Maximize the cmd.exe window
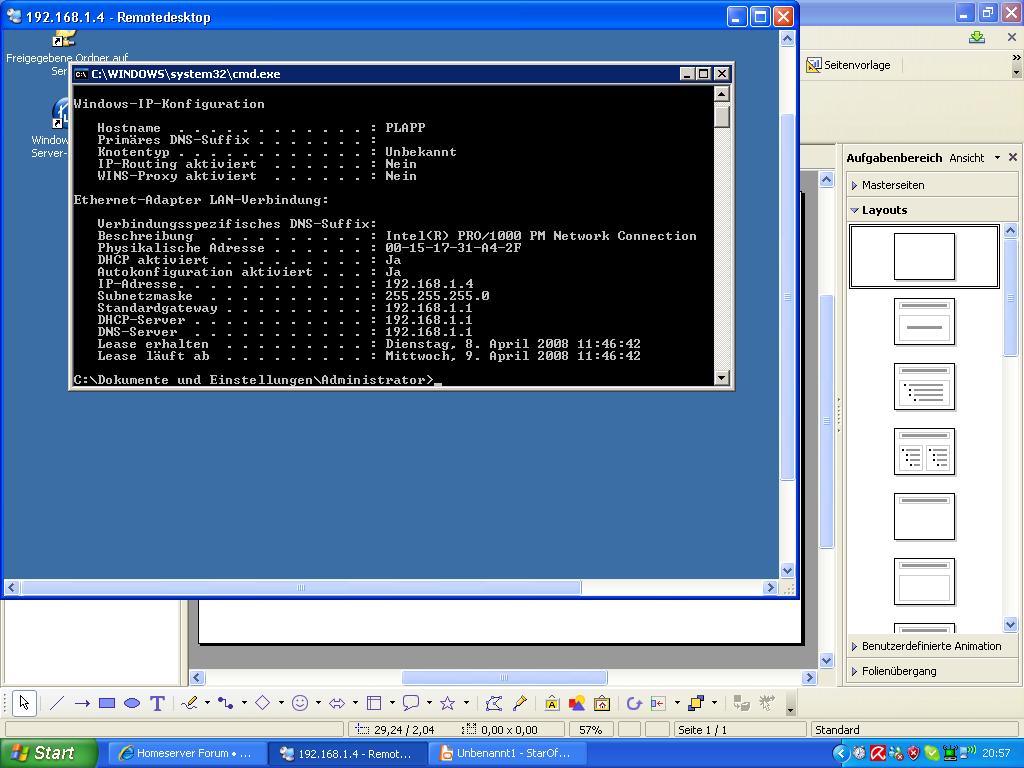Image resolution: width=1024 pixels, height=768 pixels. pos(703,74)
